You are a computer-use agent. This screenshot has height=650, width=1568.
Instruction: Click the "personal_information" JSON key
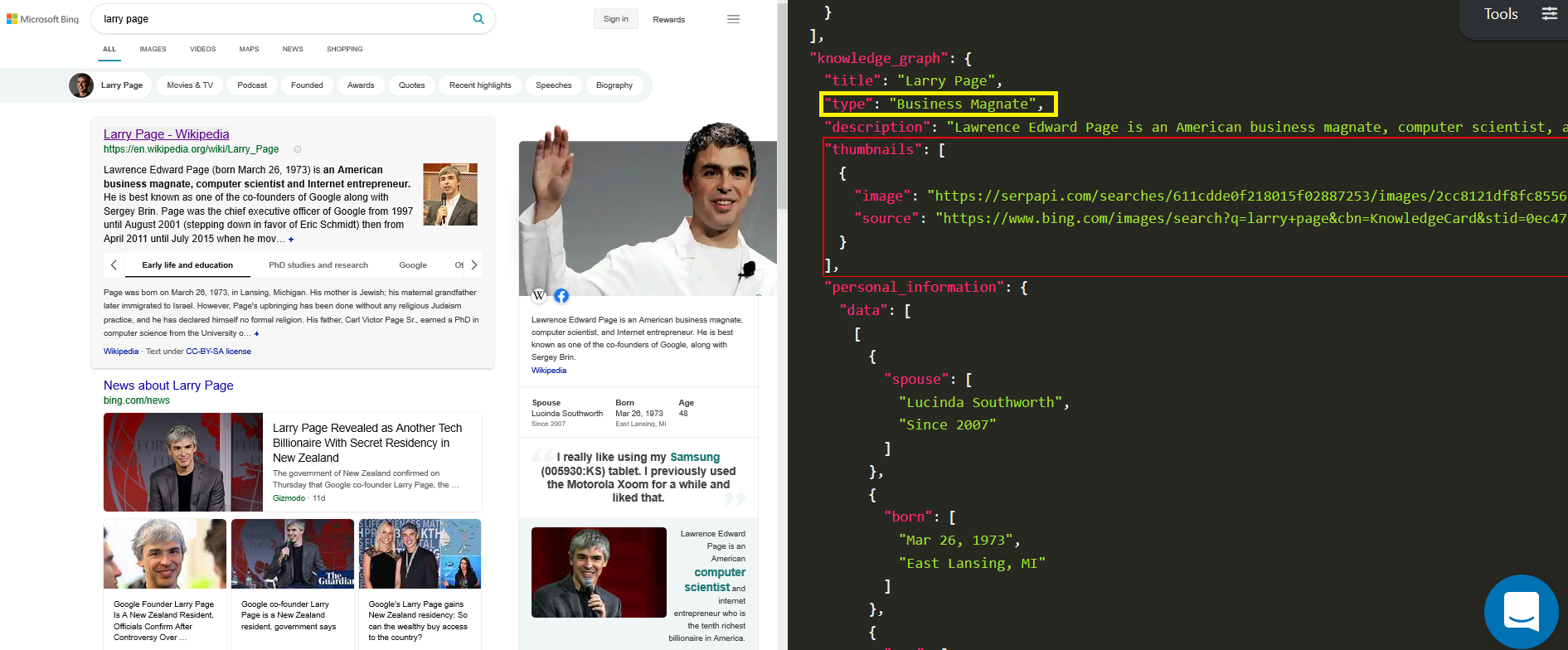914,287
